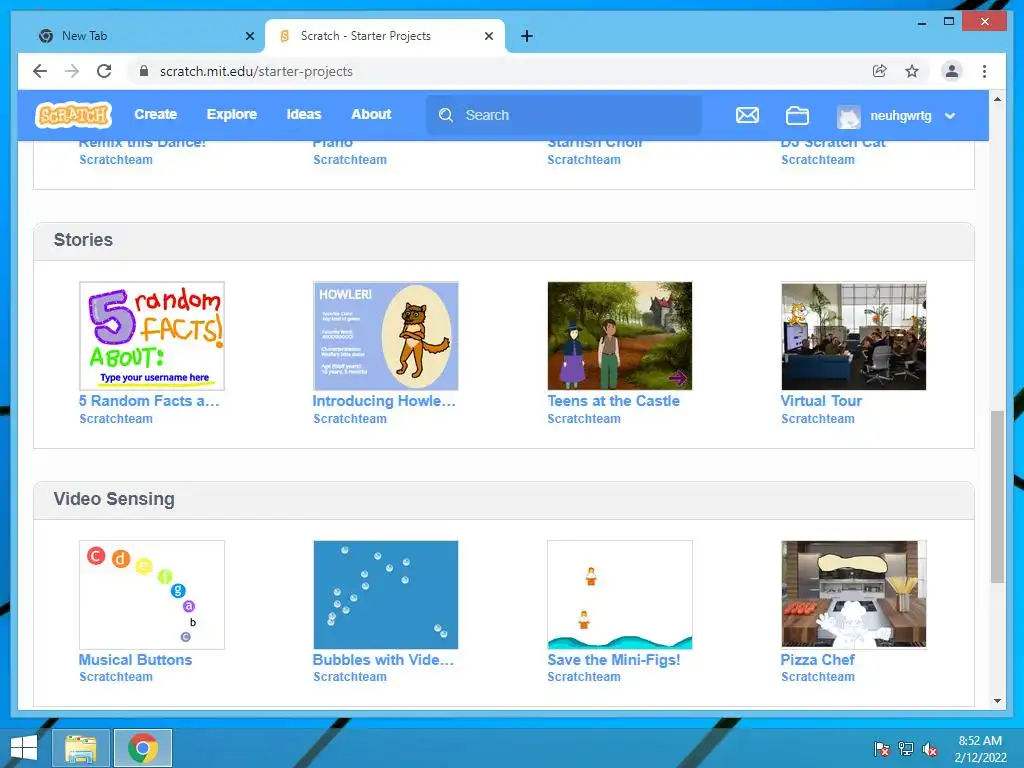Open the Musical Buttons project link
Screen dimensions: 1024x768
coord(135,660)
